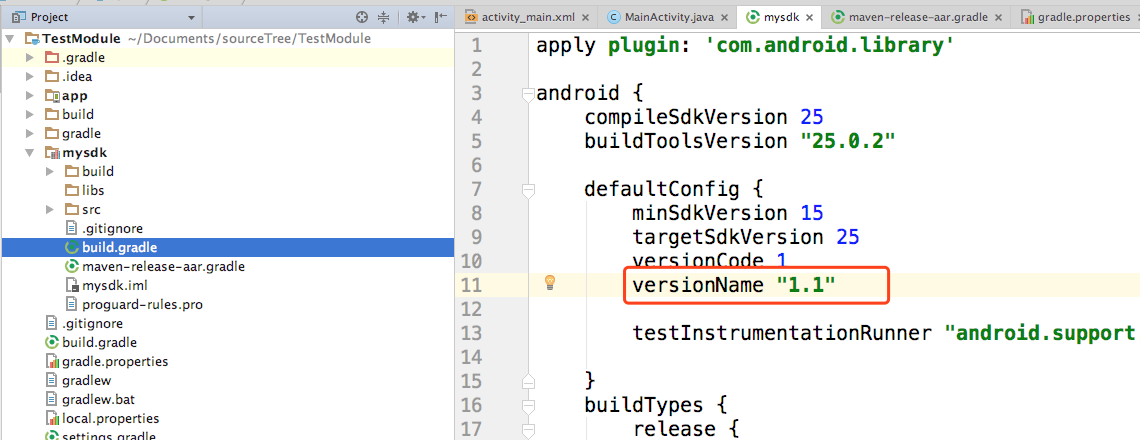Close the activity_main.xml tab

[x=584, y=17]
